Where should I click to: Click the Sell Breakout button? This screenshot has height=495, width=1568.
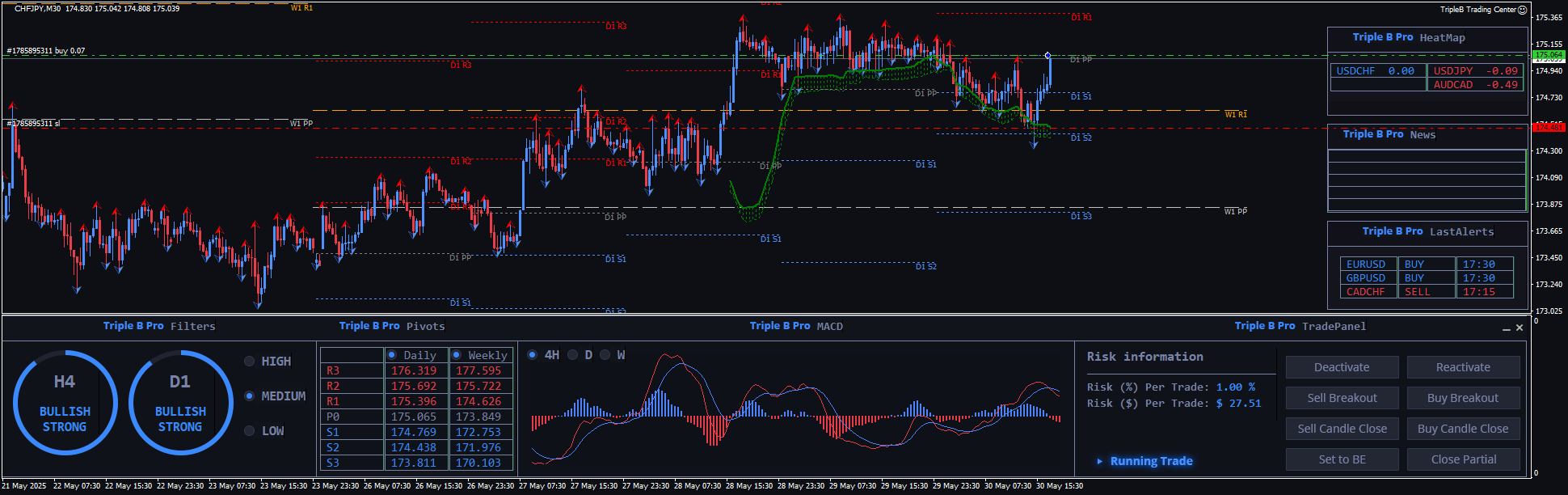(1342, 398)
